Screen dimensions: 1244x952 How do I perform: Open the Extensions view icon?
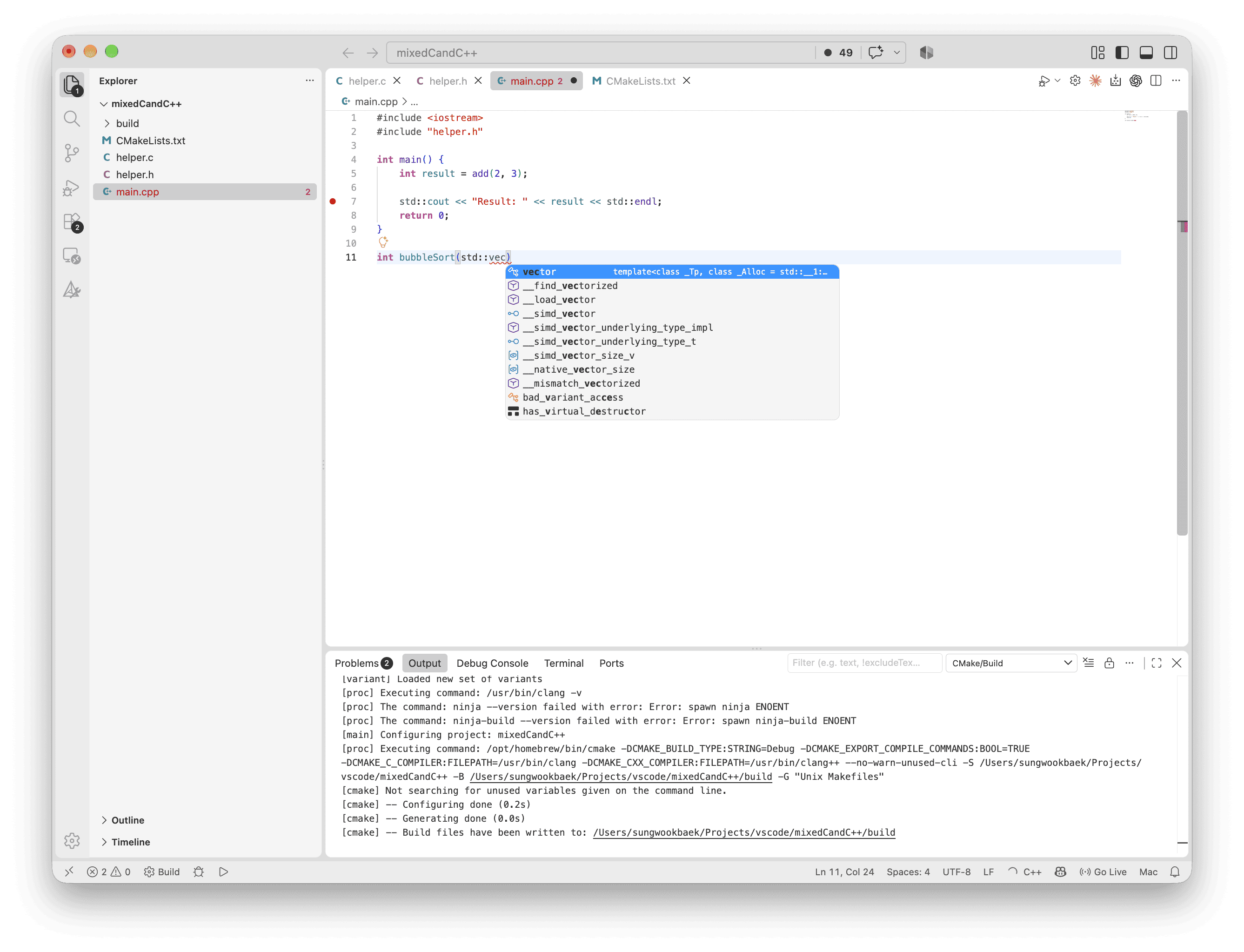coord(72,221)
